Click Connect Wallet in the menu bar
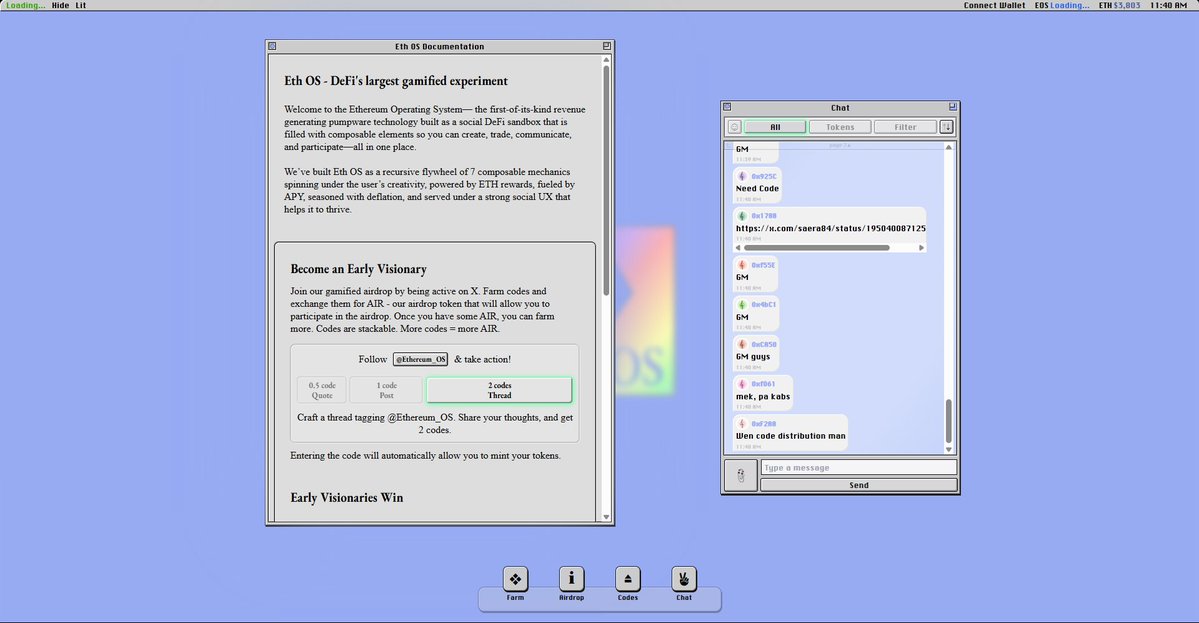This screenshot has height=623, width=1199. (x=994, y=5)
